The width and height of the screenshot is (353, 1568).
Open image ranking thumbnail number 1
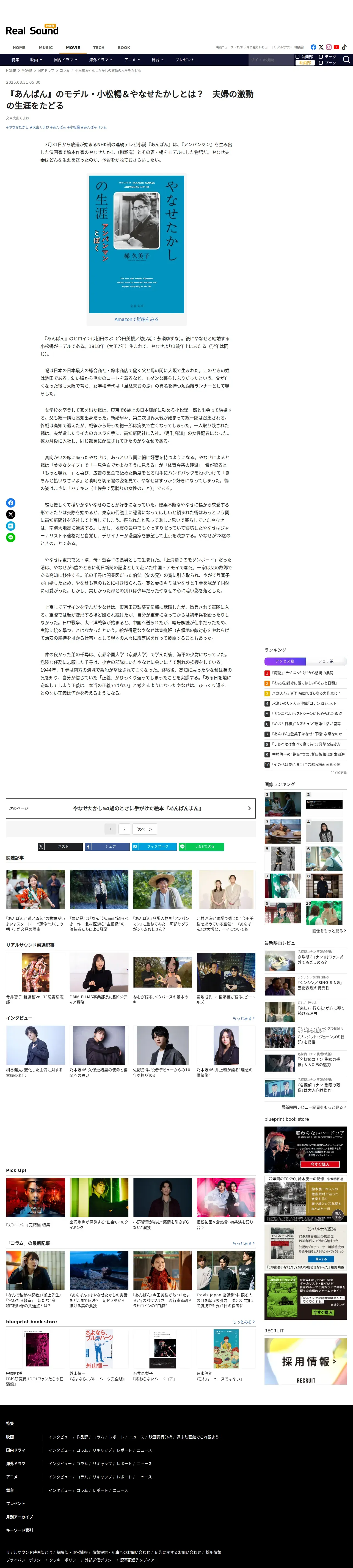pyautogui.click(x=283, y=804)
